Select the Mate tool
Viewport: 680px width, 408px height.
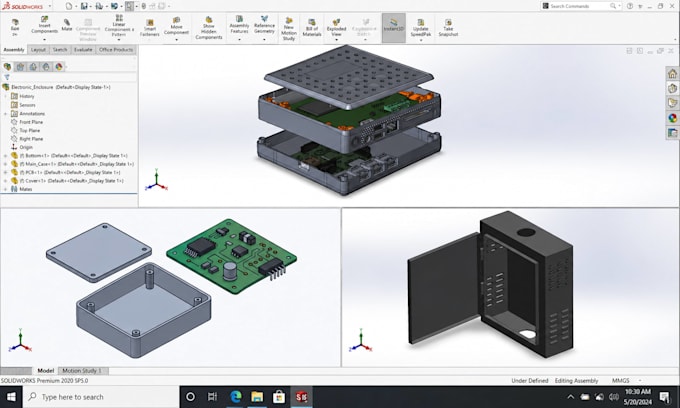(x=67, y=25)
